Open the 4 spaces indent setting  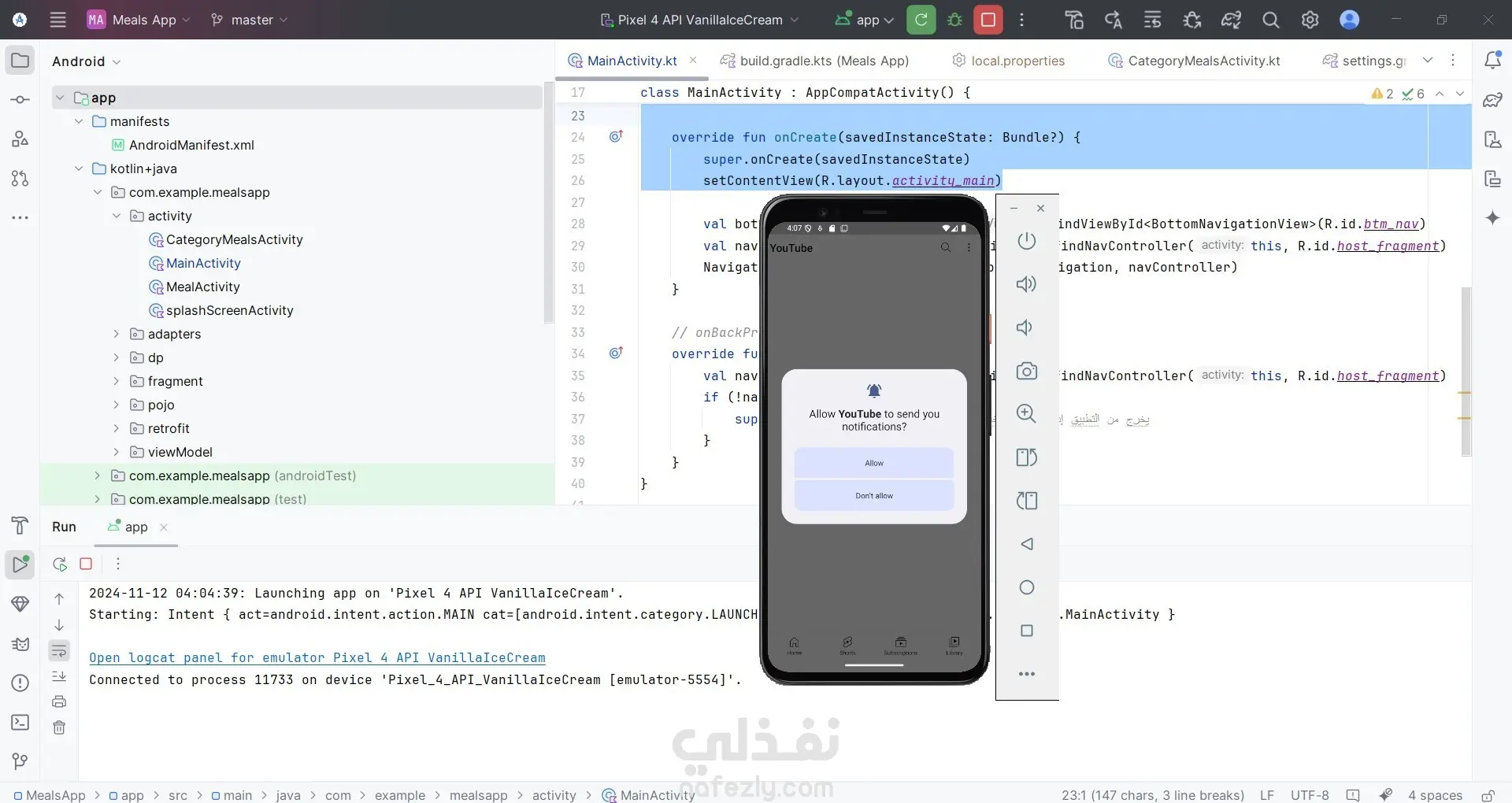coord(1435,795)
